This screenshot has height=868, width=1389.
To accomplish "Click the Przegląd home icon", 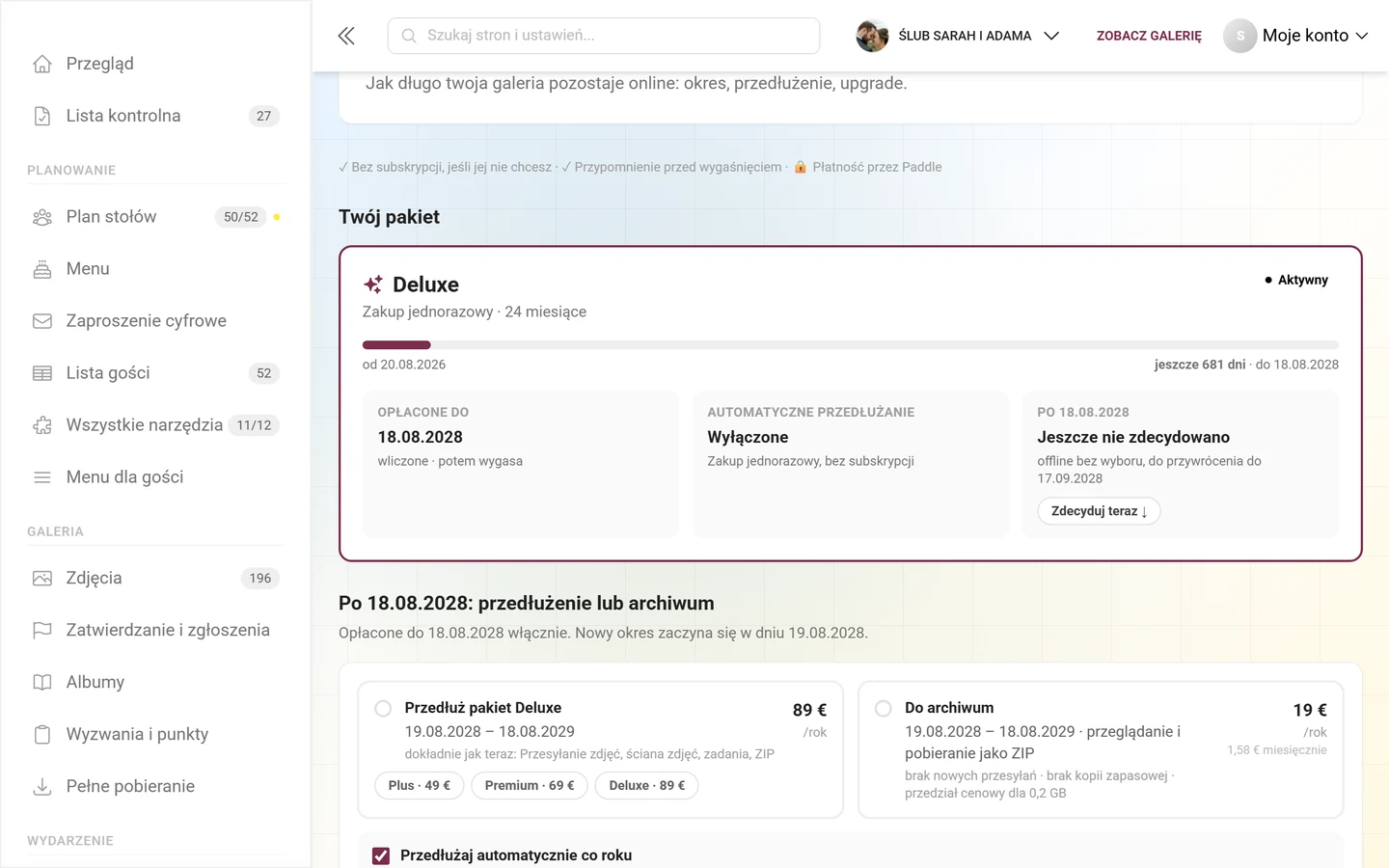I will 42,64.
